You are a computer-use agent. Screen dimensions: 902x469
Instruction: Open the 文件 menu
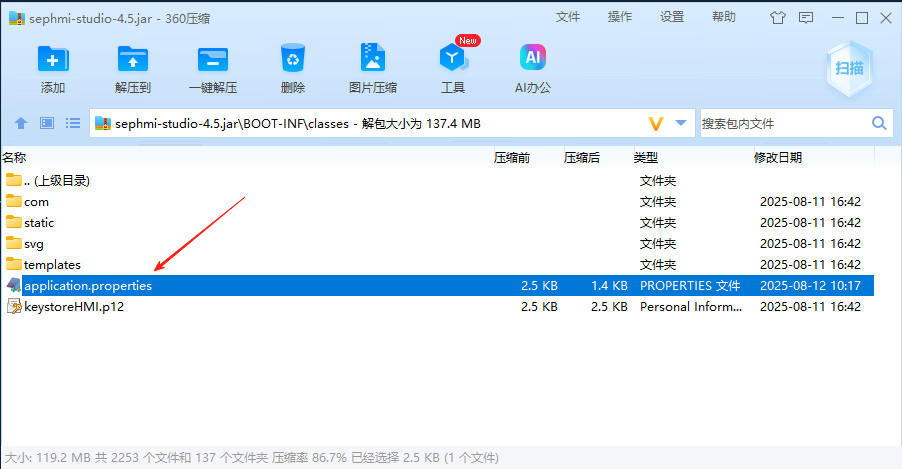(x=568, y=17)
